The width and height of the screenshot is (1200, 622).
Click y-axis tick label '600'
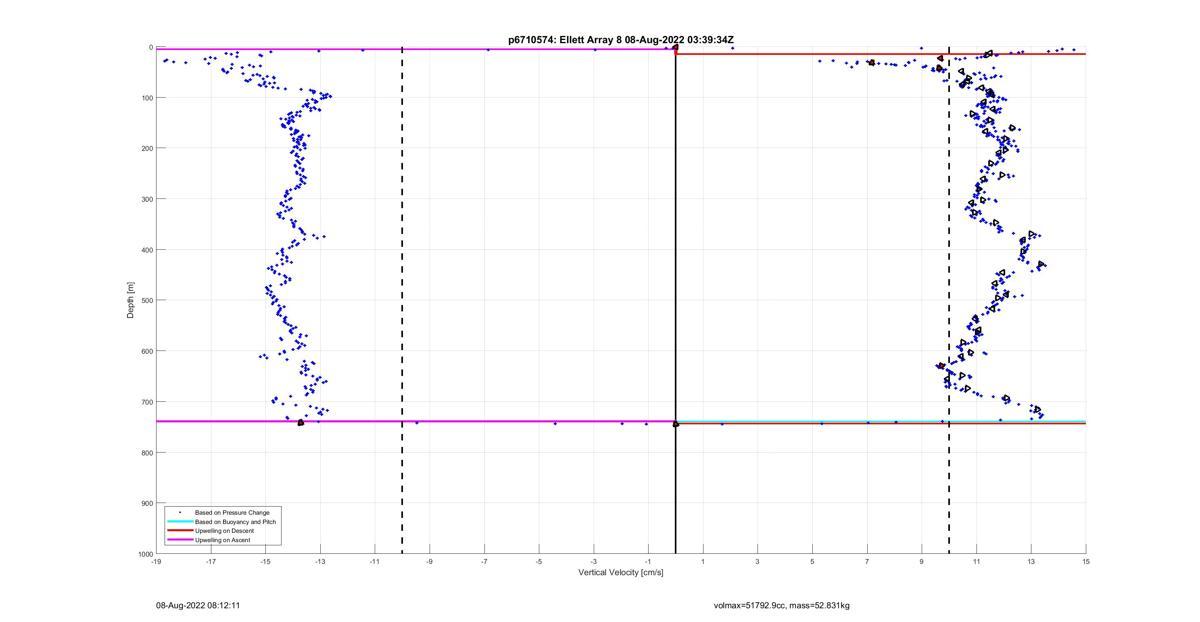(146, 351)
